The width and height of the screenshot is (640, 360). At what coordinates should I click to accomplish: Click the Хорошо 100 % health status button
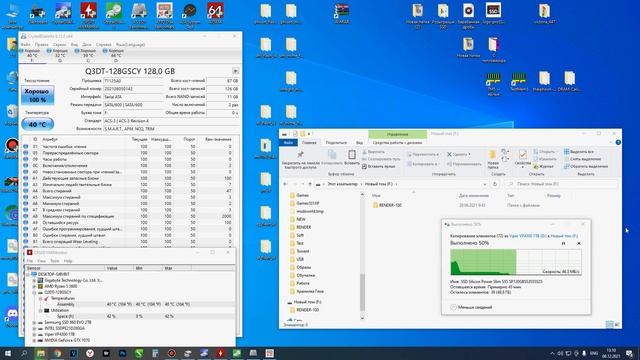(x=37, y=96)
